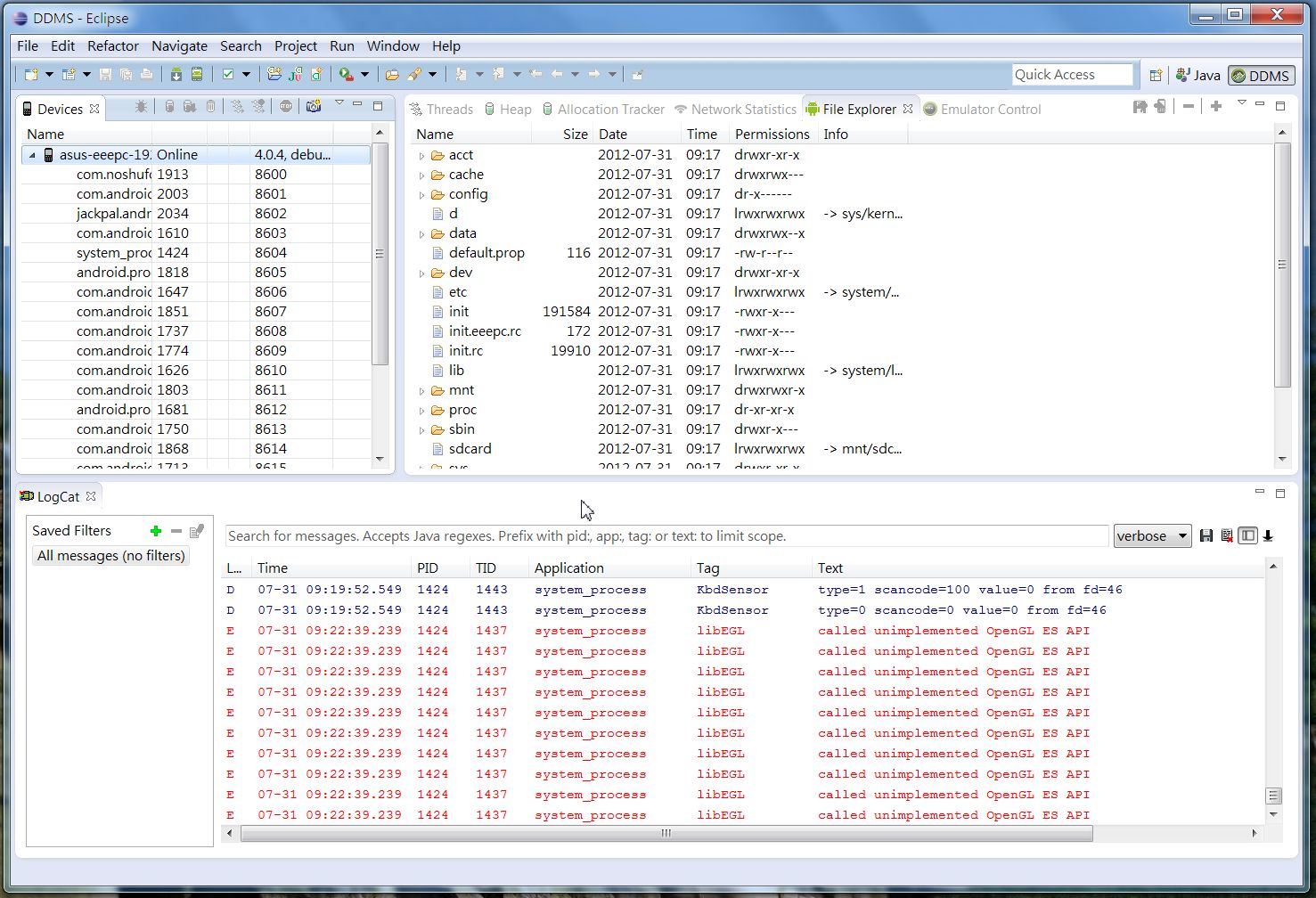
Task: Click the LogCat horizontal scrollbar
Action: (x=666, y=834)
